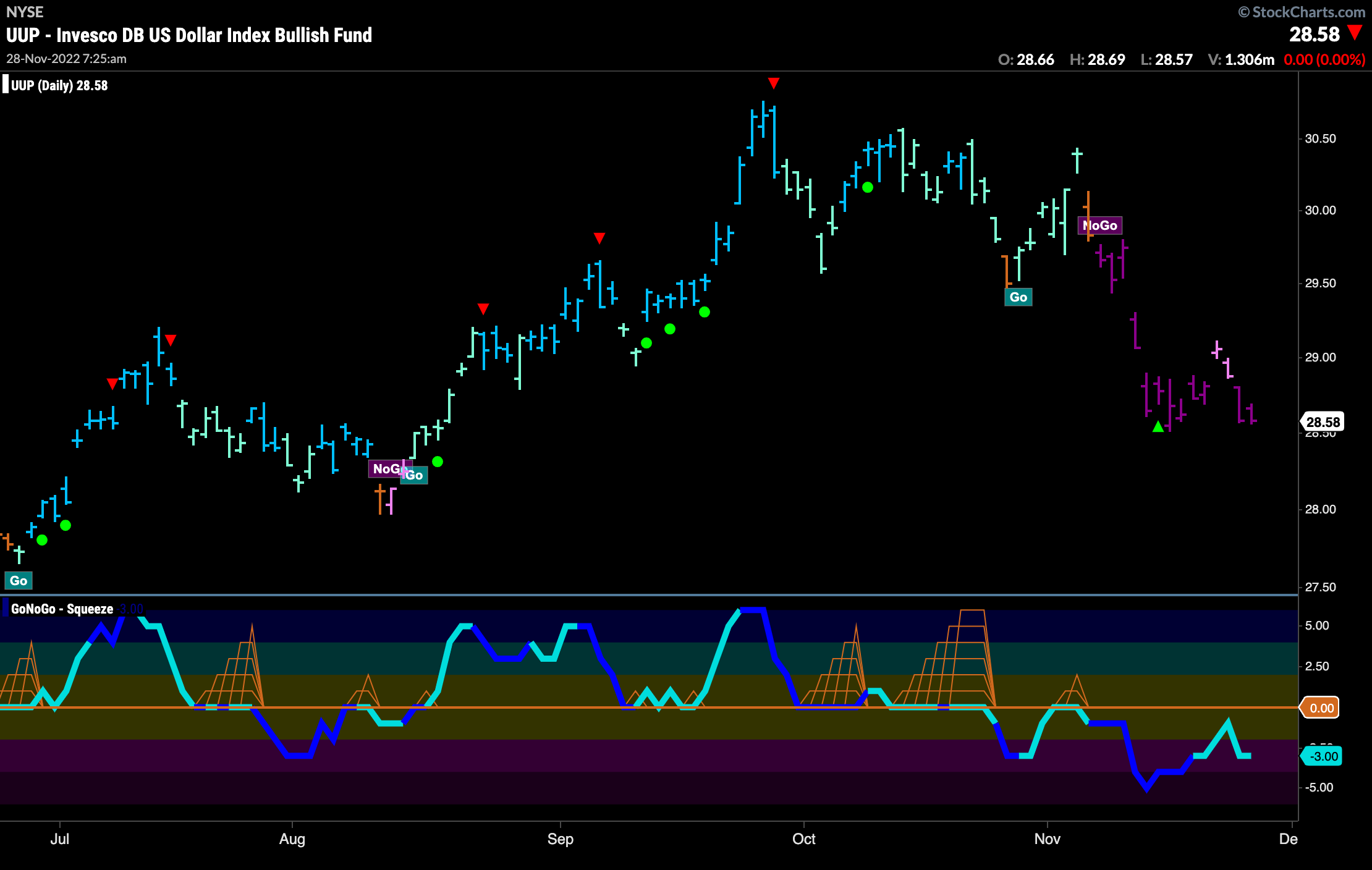Screen dimensions: 1372x870
Task: Click the Oct label on the time axis
Action: tap(804, 838)
